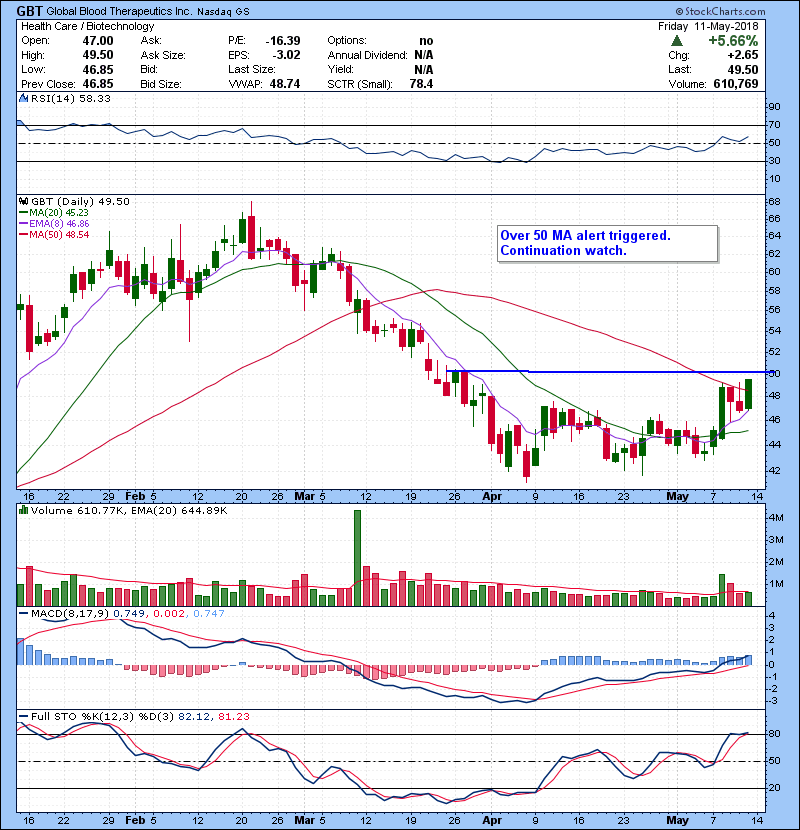Click the Full STO legend line marker
Viewport: 800px width, 830px height.
[23, 716]
